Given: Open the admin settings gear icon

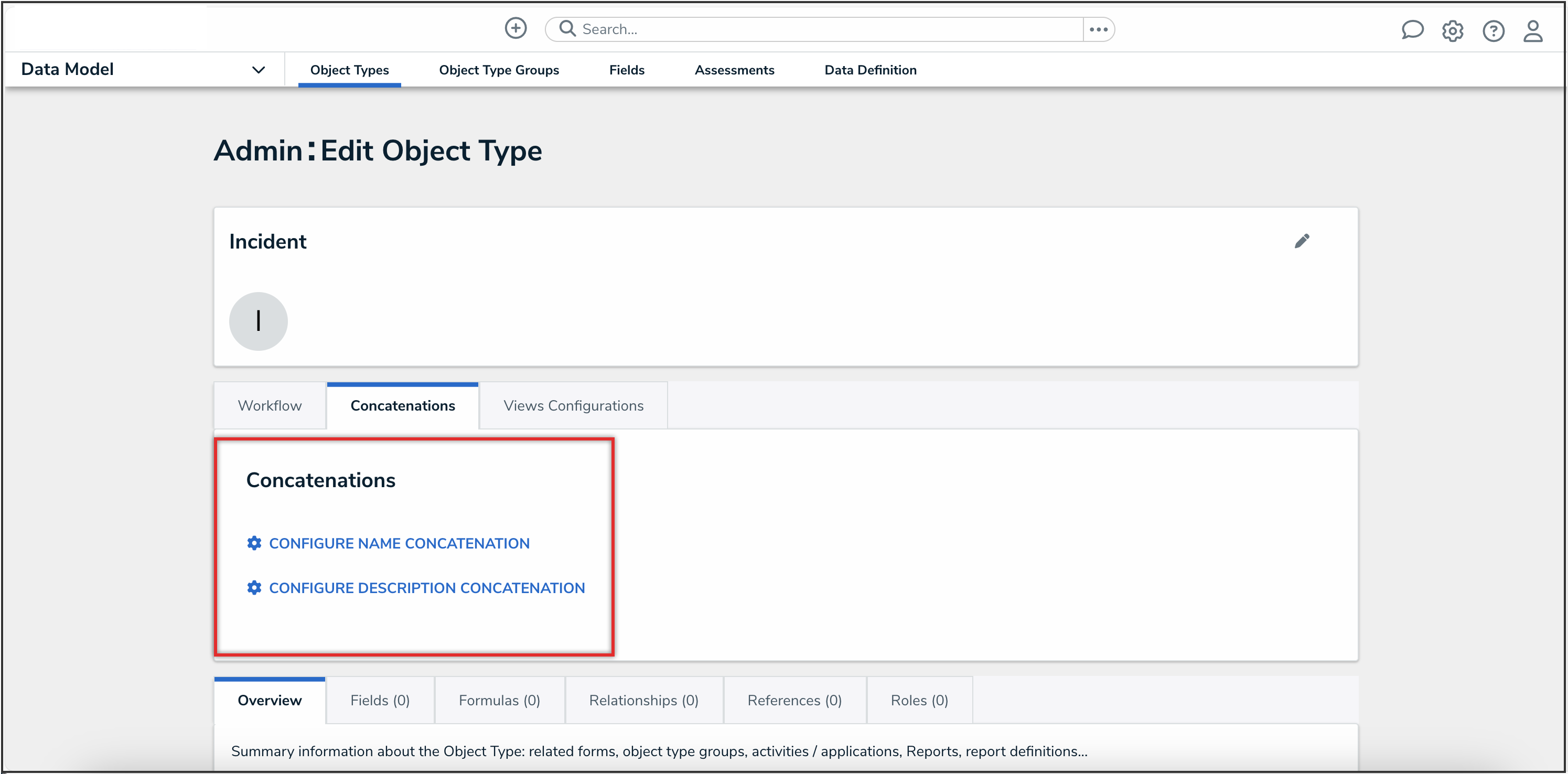Looking at the screenshot, I should pos(1452,30).
